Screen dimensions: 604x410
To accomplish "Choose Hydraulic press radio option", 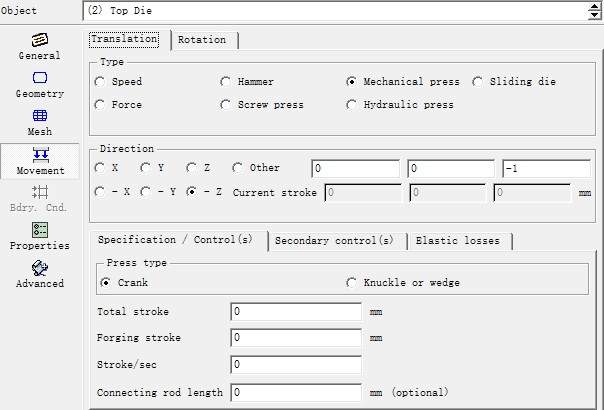I will 352,105.
